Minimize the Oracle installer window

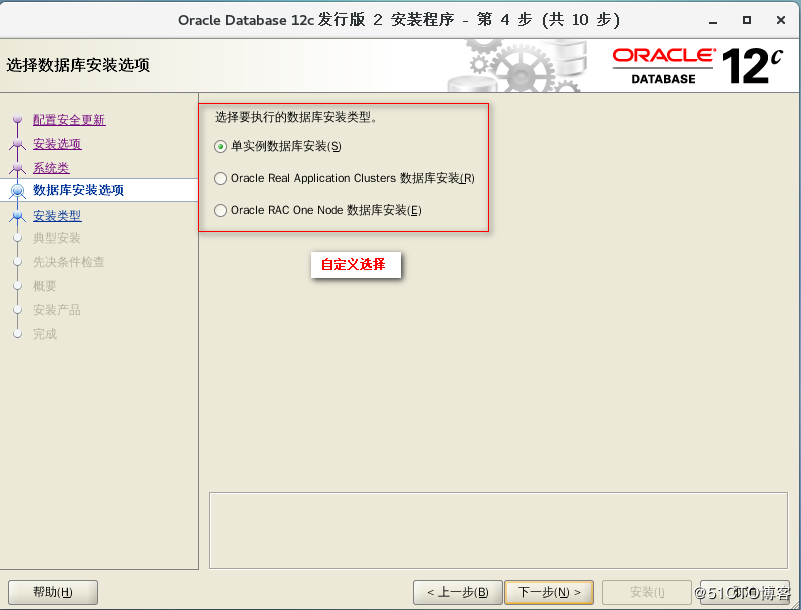coord(713,20)
